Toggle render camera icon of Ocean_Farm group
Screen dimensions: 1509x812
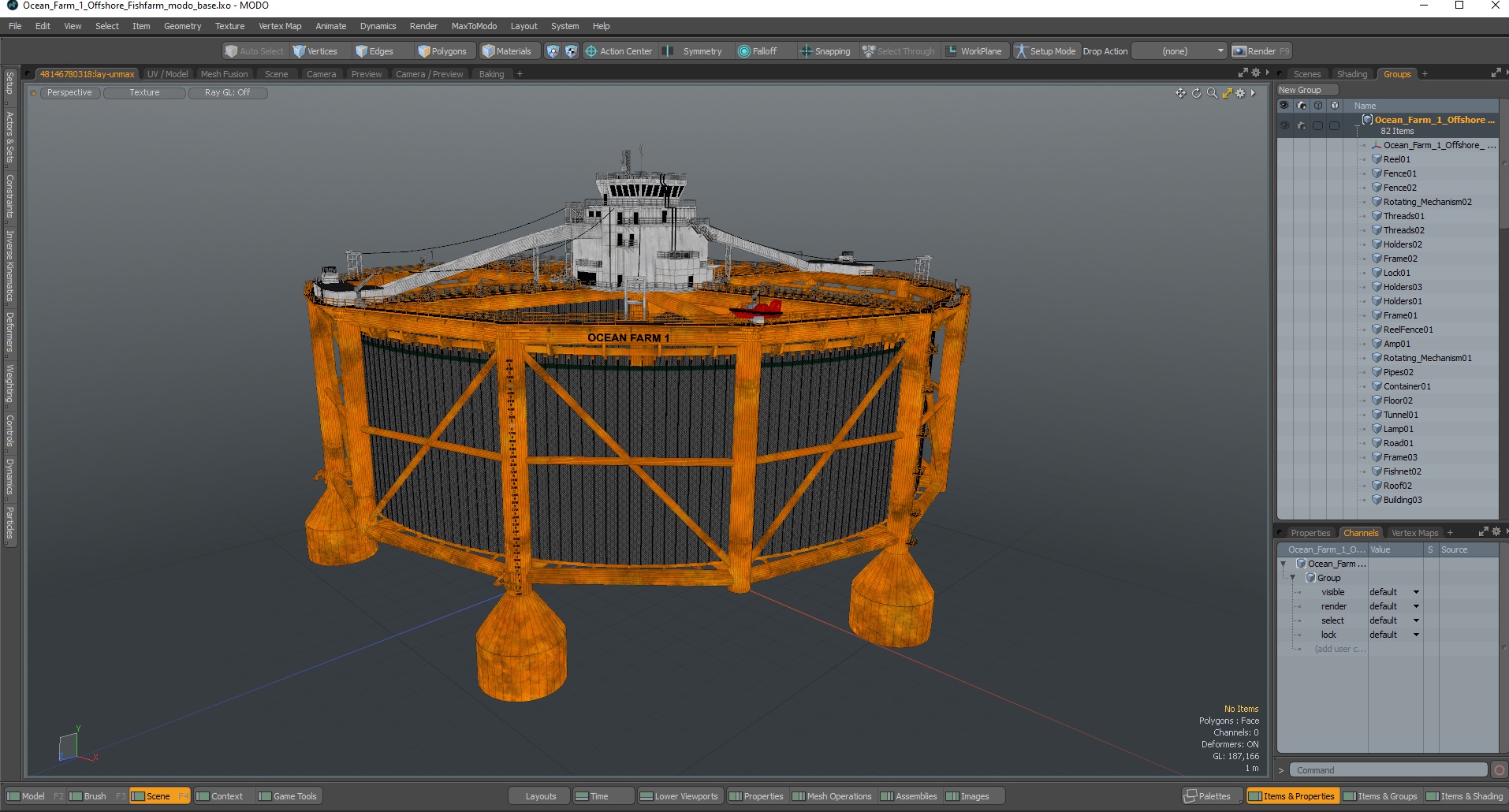coord(1301,125)
